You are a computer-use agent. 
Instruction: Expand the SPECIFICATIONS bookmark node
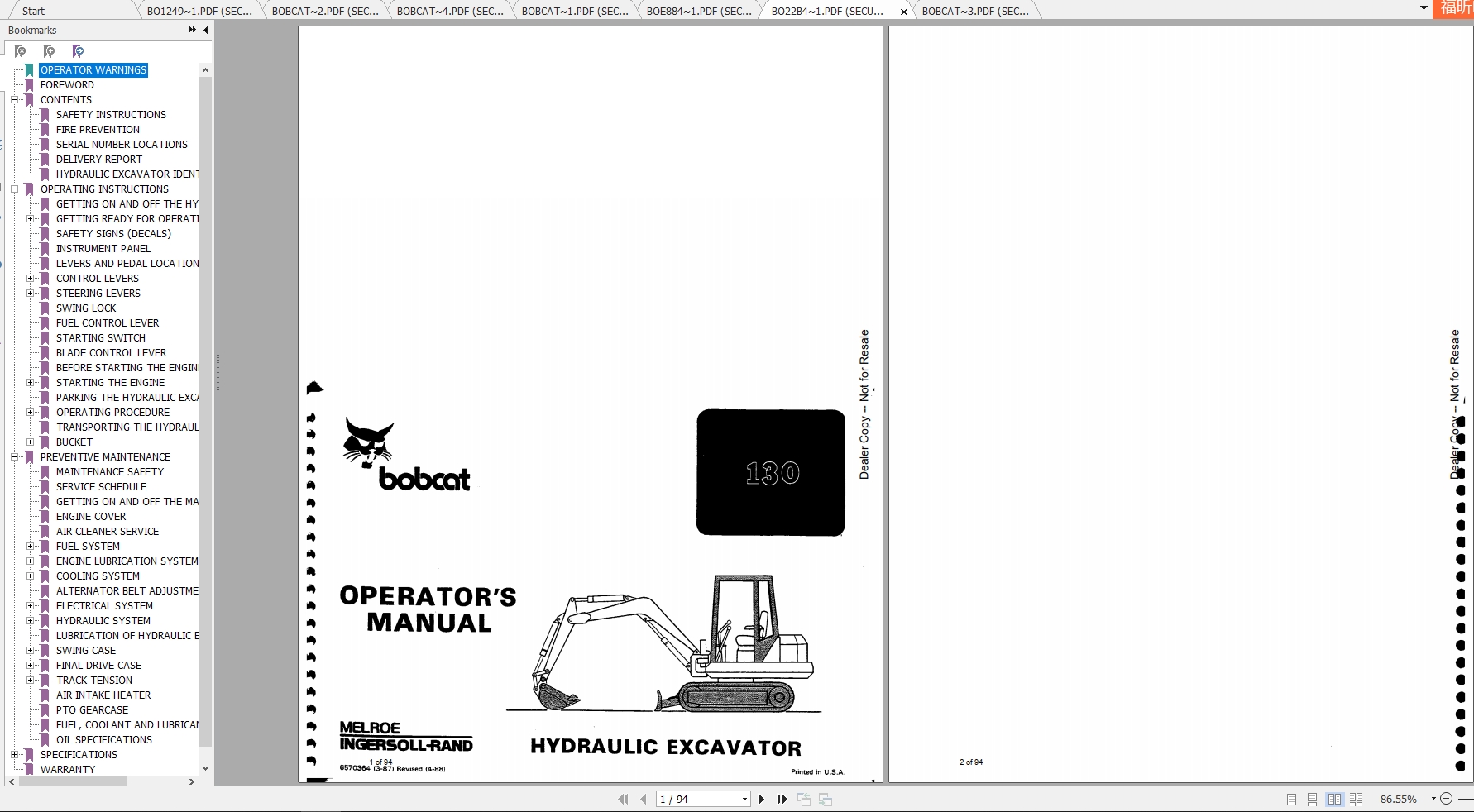14,754
